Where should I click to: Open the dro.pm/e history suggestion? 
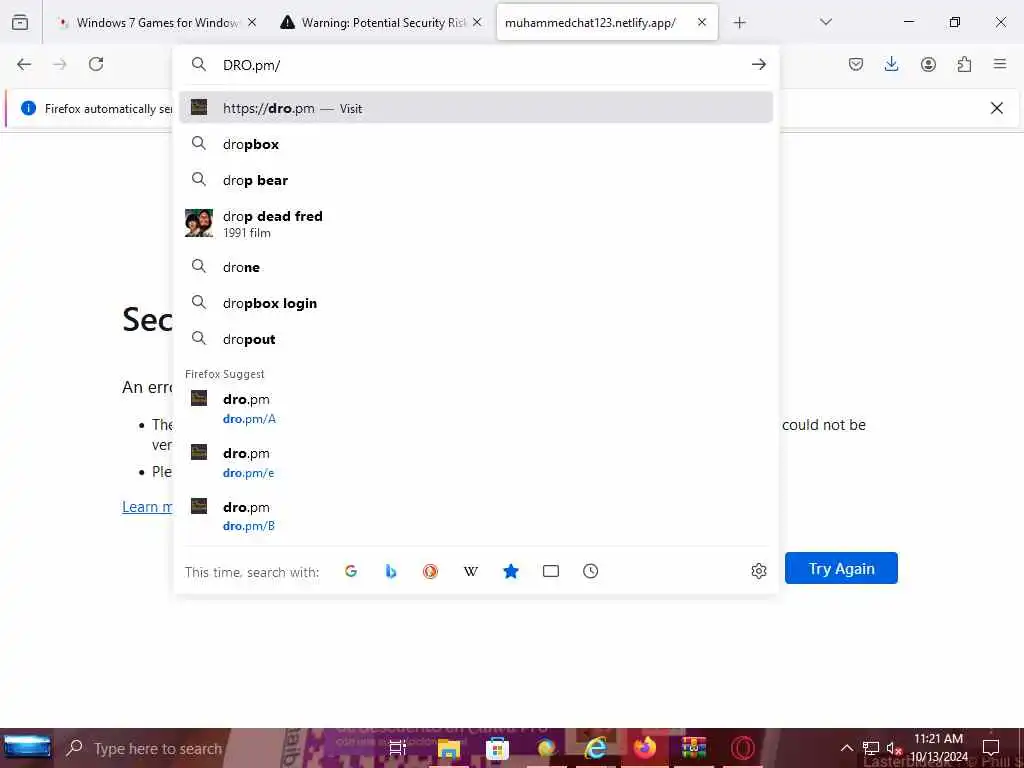pyautogui.click(x=475, y=462)
